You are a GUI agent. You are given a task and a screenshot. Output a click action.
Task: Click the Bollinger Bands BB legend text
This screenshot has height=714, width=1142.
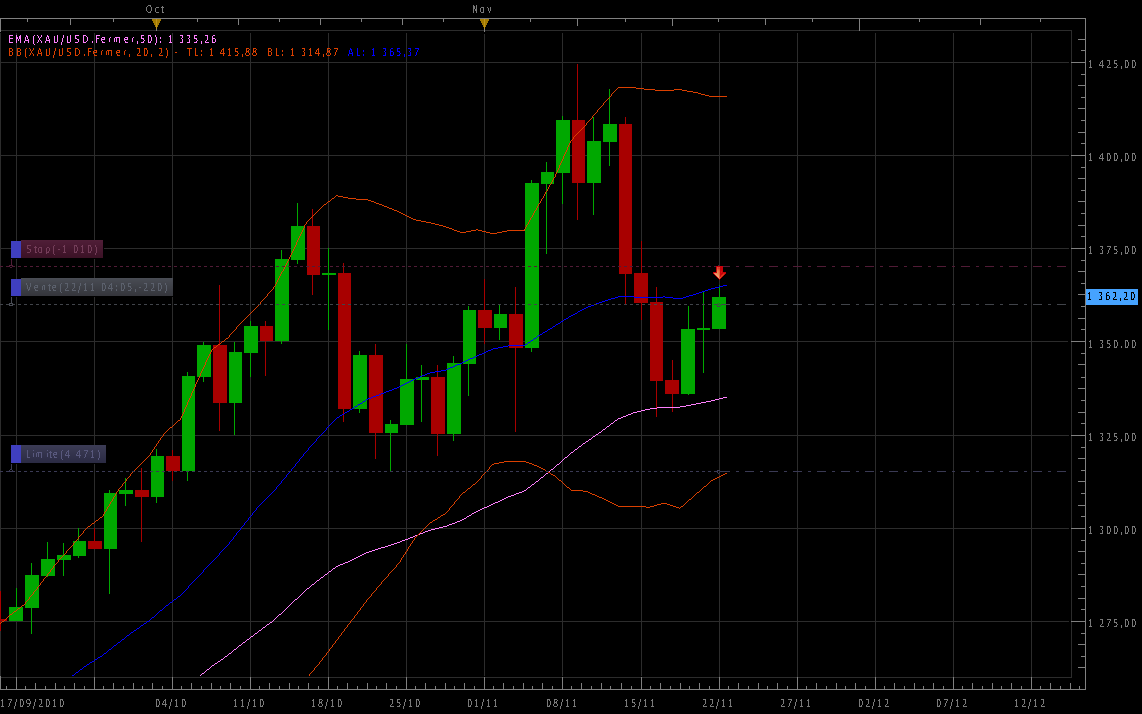170,52
